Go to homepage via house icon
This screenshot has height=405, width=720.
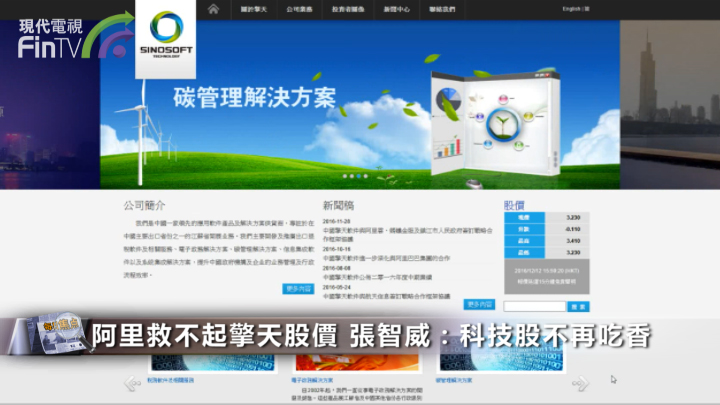click(213, 9)
